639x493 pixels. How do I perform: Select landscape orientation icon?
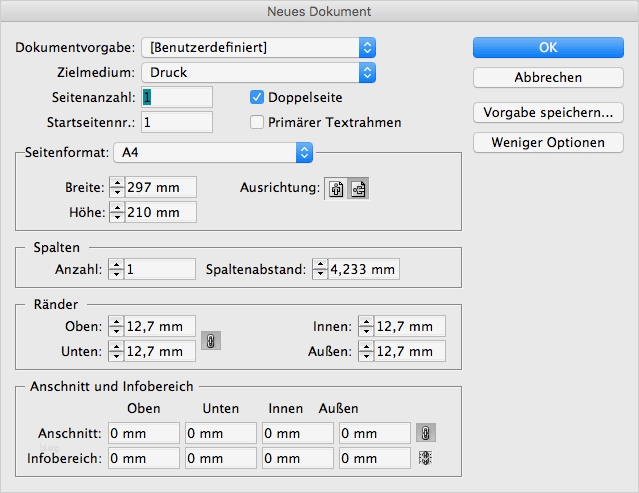(x=358, y=189)
